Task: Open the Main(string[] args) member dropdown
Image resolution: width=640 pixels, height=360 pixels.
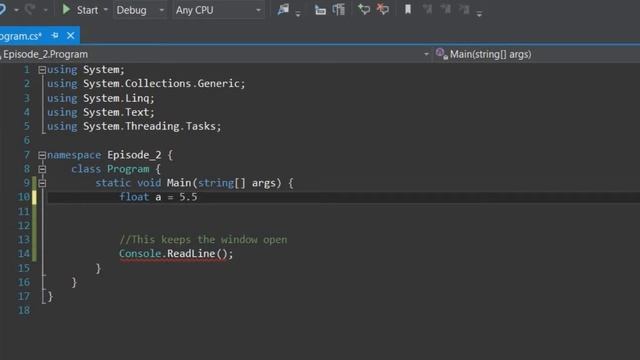Action: tap(536, 54)
